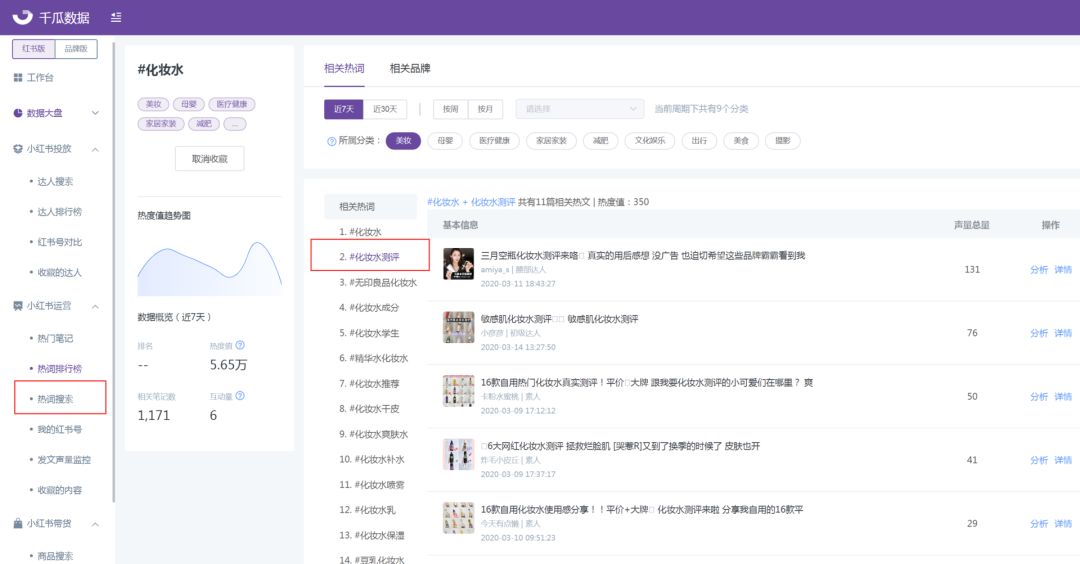Click the 医疗健康 tag under the #化妆水 heading

(232, 104)
